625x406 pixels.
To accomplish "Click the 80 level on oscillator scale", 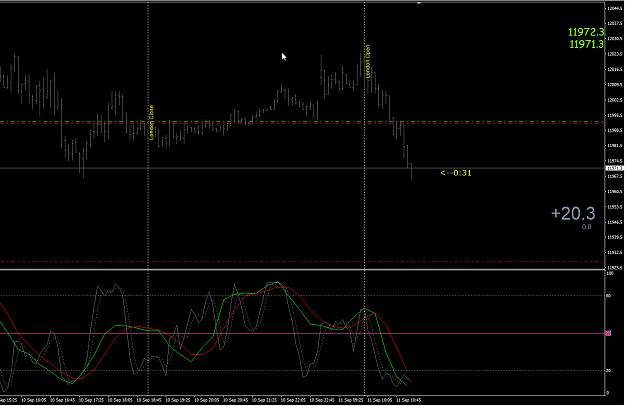I will point(609,296).
